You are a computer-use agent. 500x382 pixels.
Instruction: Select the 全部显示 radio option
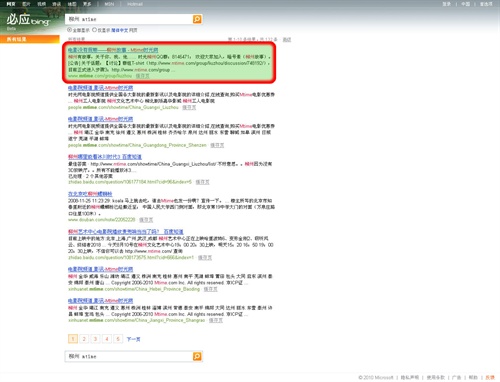tap(69, 30)
